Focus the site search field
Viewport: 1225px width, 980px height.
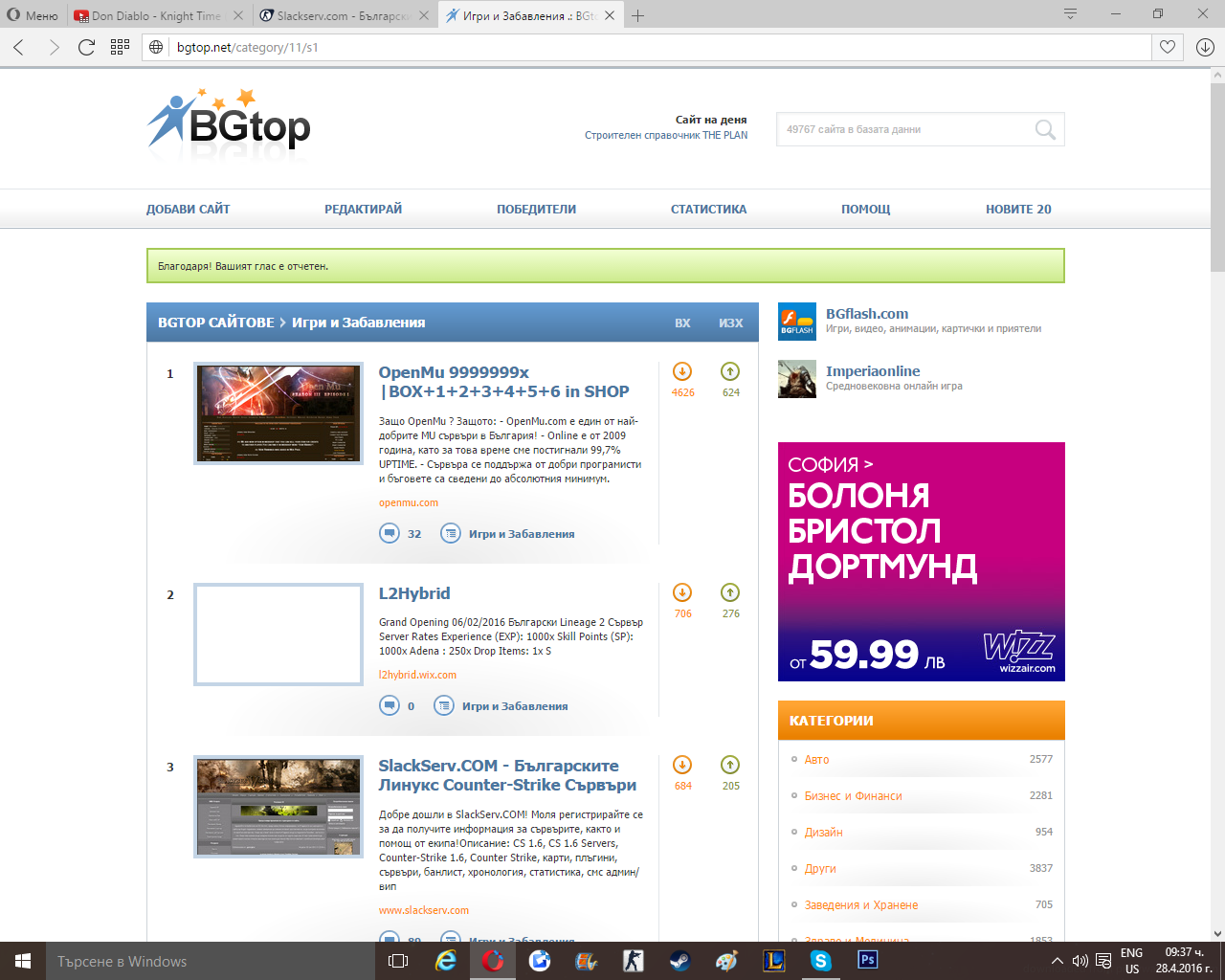point(905,129)
